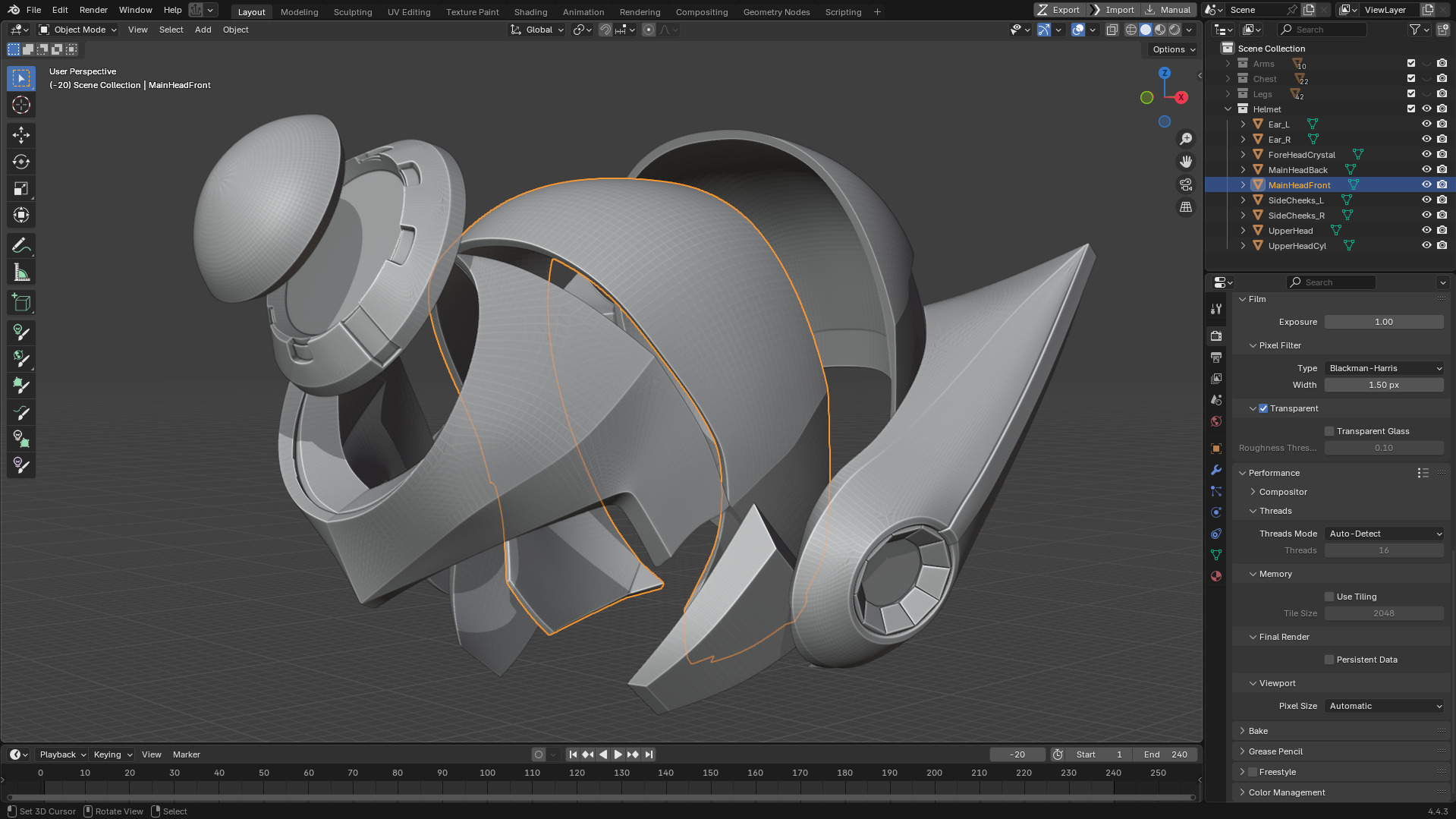This screenshot has width=1456, height=819.
Task: Switch to the Shading workspace tab
Action: click(530, 11)
